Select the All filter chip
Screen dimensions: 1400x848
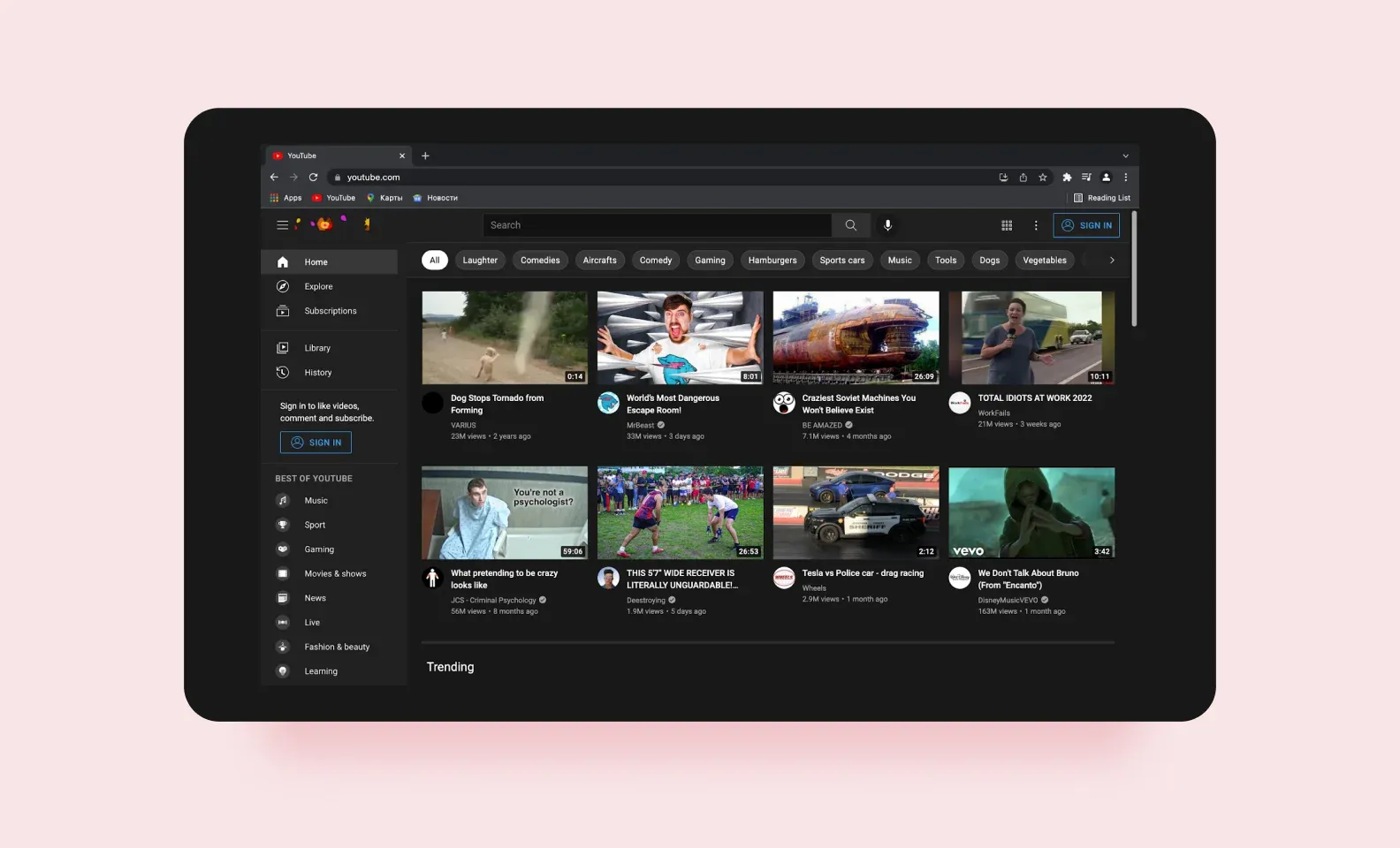tap(435, 261)
